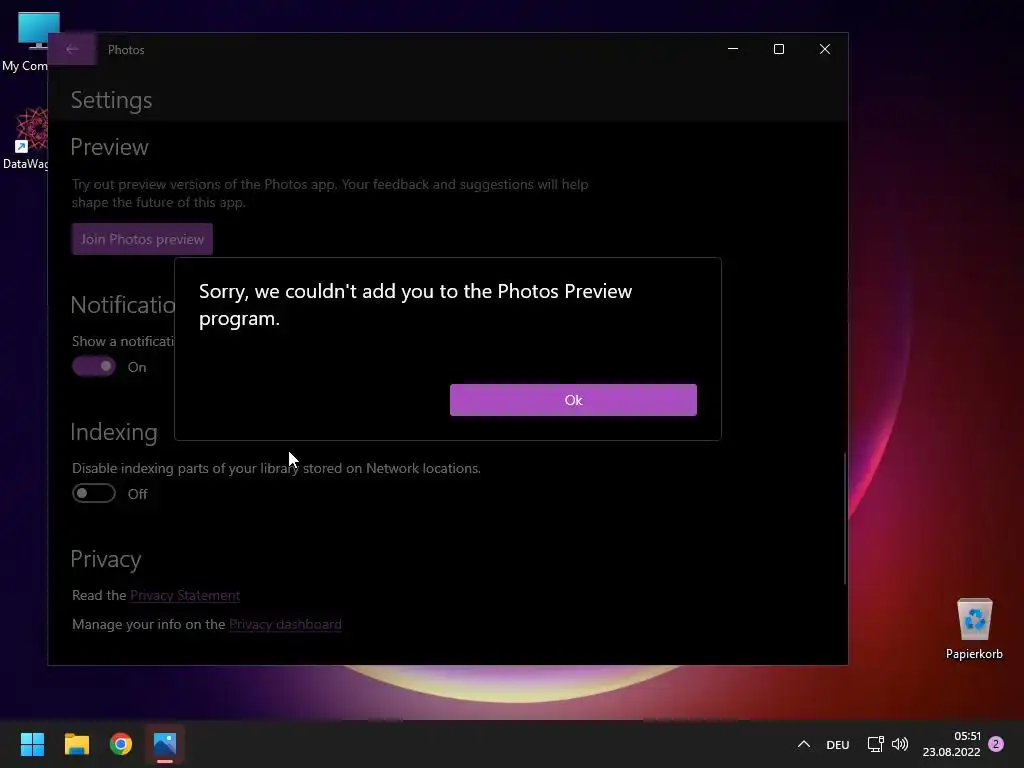This screenshot has height=768, width=1024.
Task: Show hidden icons in the system tray
Action: click(x=804, y=744)
